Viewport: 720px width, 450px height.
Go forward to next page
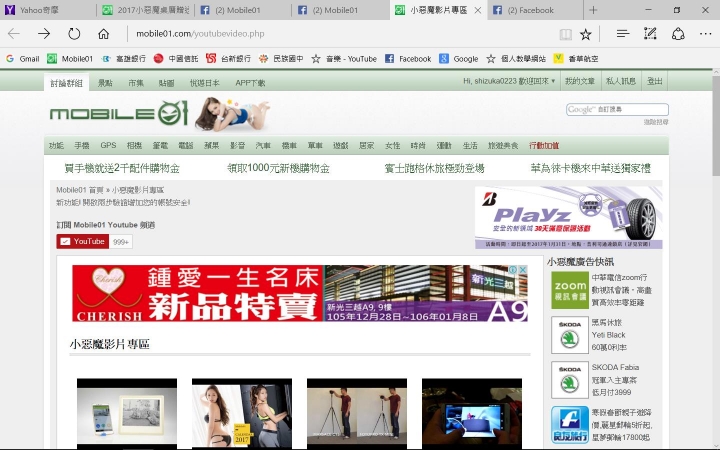click(x=44, y=34)
